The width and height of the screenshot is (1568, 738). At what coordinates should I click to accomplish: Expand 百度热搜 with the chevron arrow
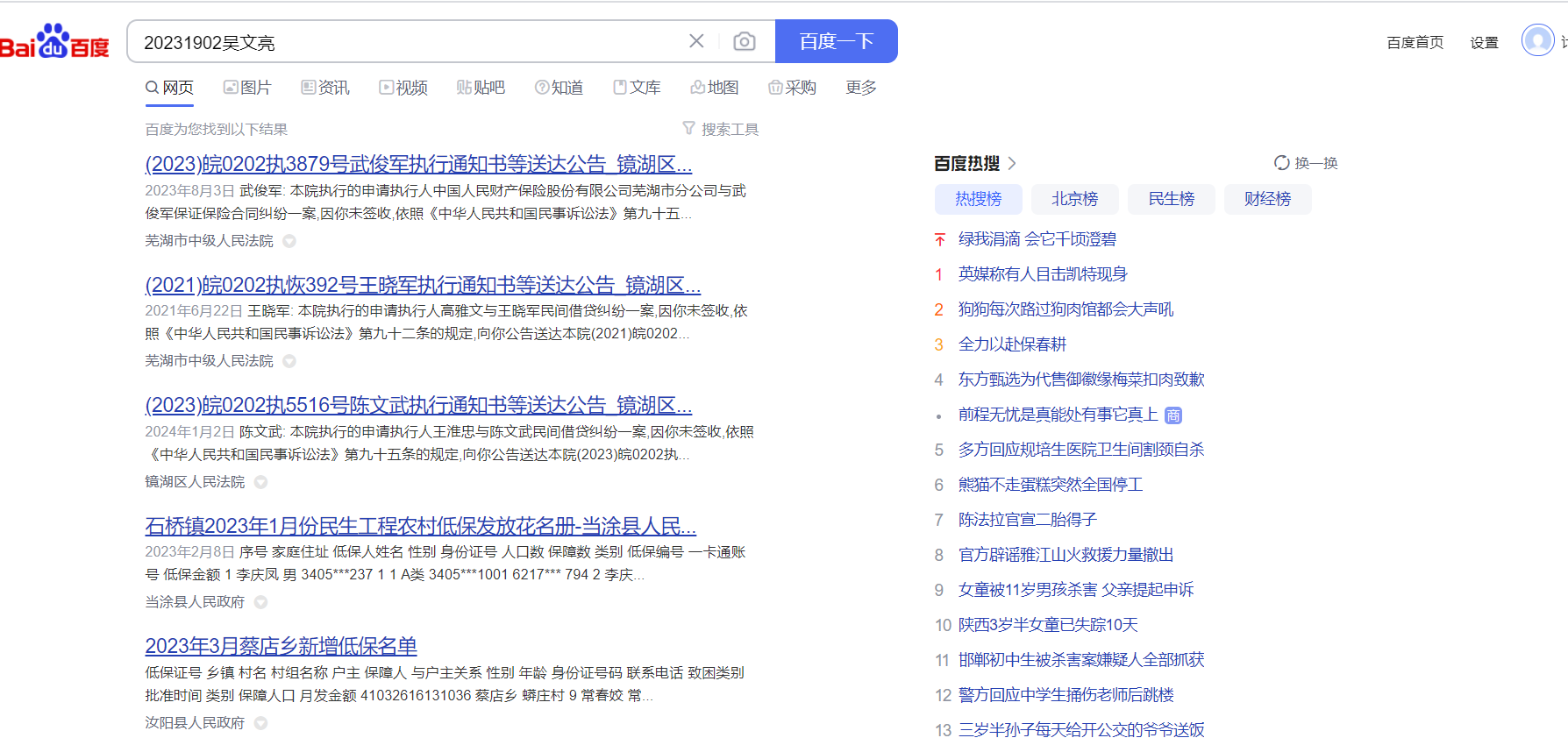point(1012,163)
